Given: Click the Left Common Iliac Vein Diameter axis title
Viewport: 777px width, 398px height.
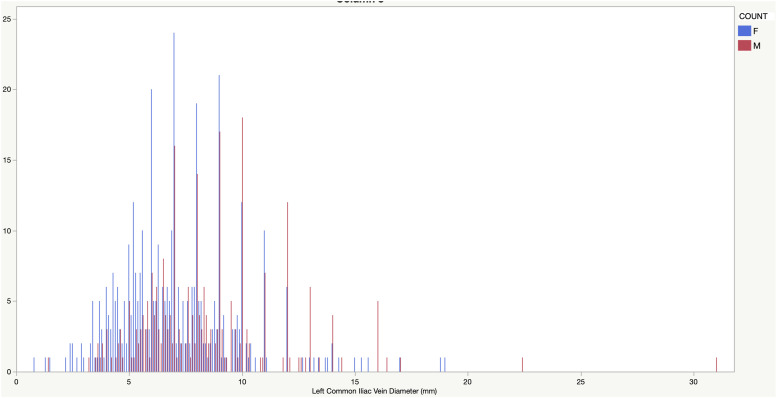Looking at the screenshot, I should [374, 391].
